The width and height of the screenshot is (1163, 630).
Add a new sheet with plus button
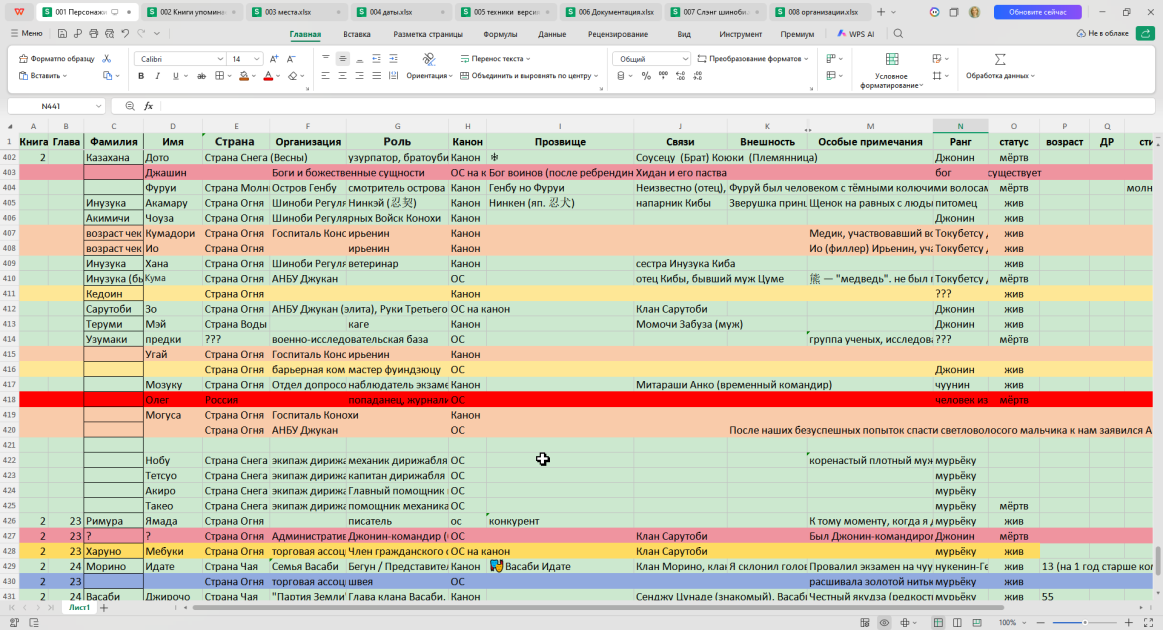104,608
